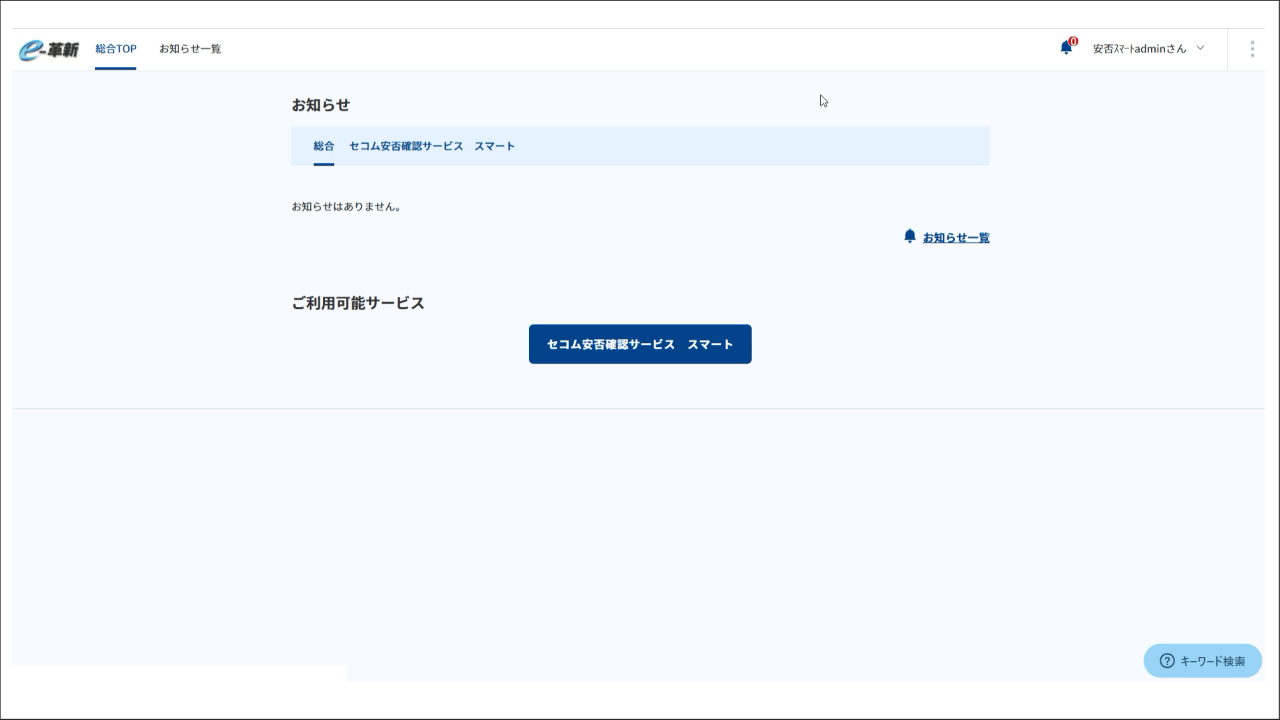Click the お知らせはありません。 message
The height and width of the screenshot is (720, 1280).
347,207
